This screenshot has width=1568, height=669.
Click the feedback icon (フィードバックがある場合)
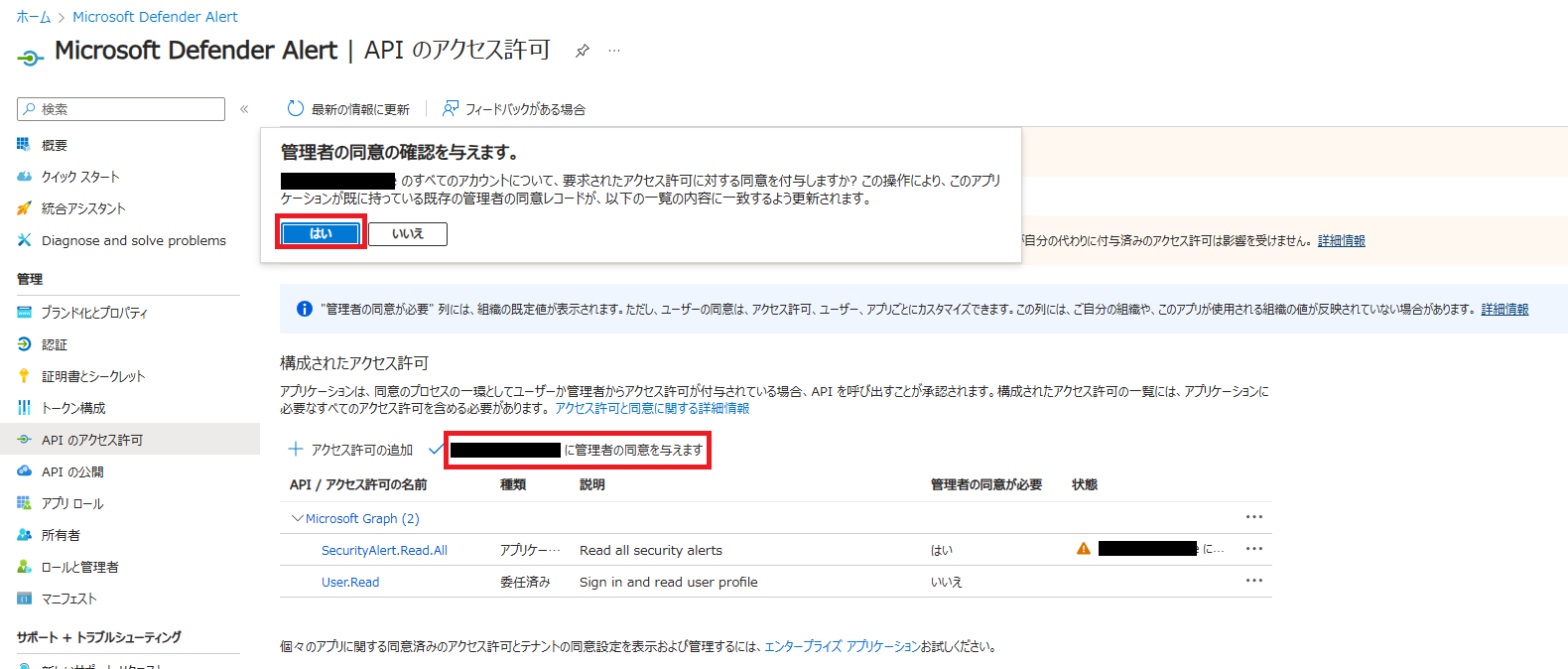pyautogui.click(x=451, y=108)
